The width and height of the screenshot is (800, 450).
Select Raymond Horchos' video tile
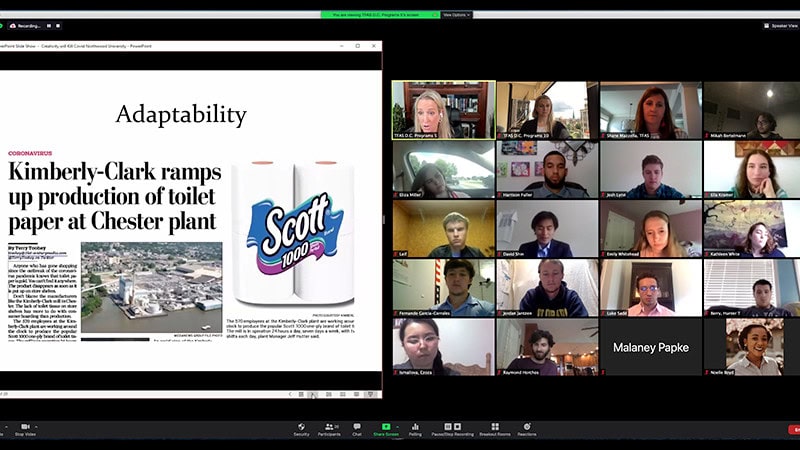point(547,347)
